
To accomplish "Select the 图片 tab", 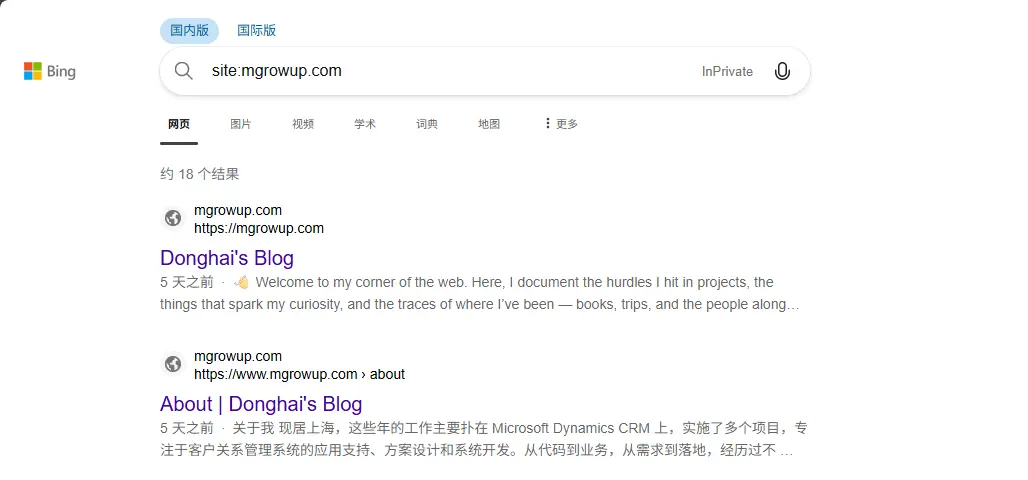I will click(241, 124).
